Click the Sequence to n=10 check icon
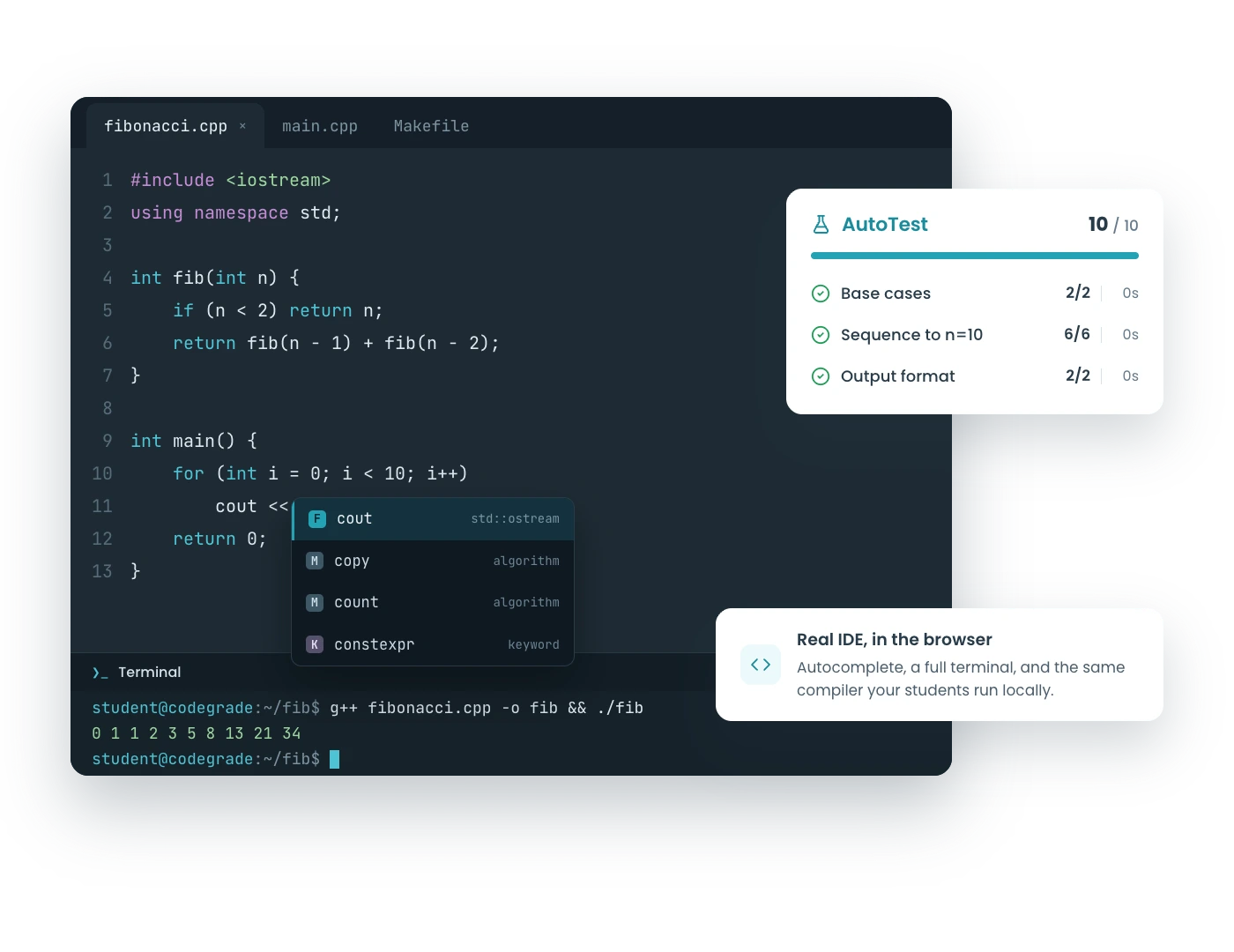The height and width of the screenshot is (952, 1234). pyautogui.click(x=821, y=335)
